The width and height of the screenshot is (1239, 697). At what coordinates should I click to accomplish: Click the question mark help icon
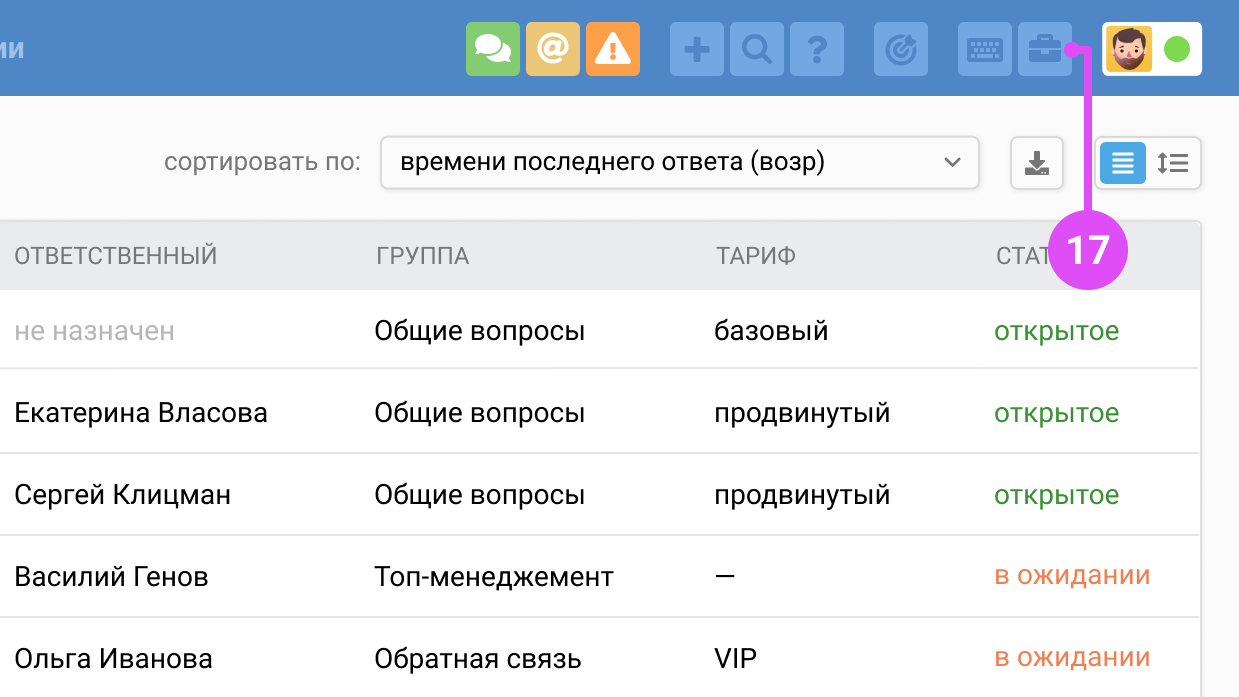click(x=817, y=49)
